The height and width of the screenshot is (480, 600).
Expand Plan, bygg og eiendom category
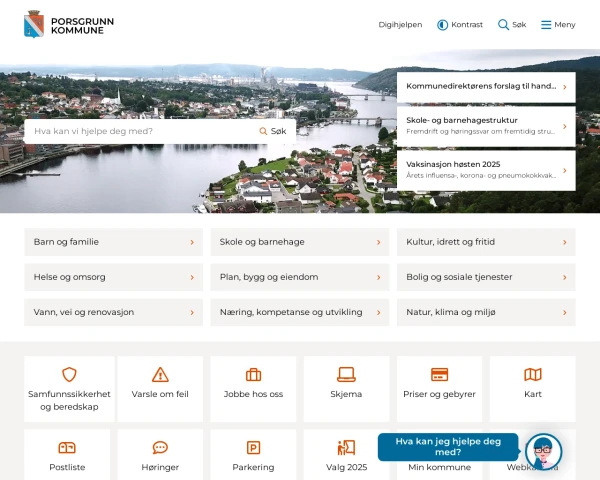pyautogui.click(x=299, y=277)
